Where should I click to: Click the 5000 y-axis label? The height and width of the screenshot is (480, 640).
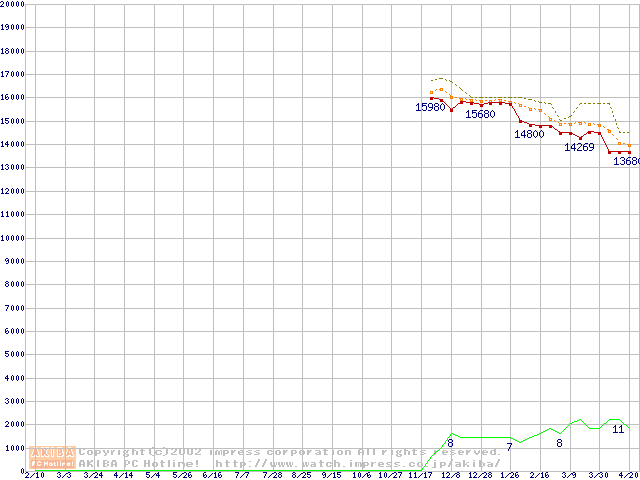pyautogui.click(x=14, y=354)
